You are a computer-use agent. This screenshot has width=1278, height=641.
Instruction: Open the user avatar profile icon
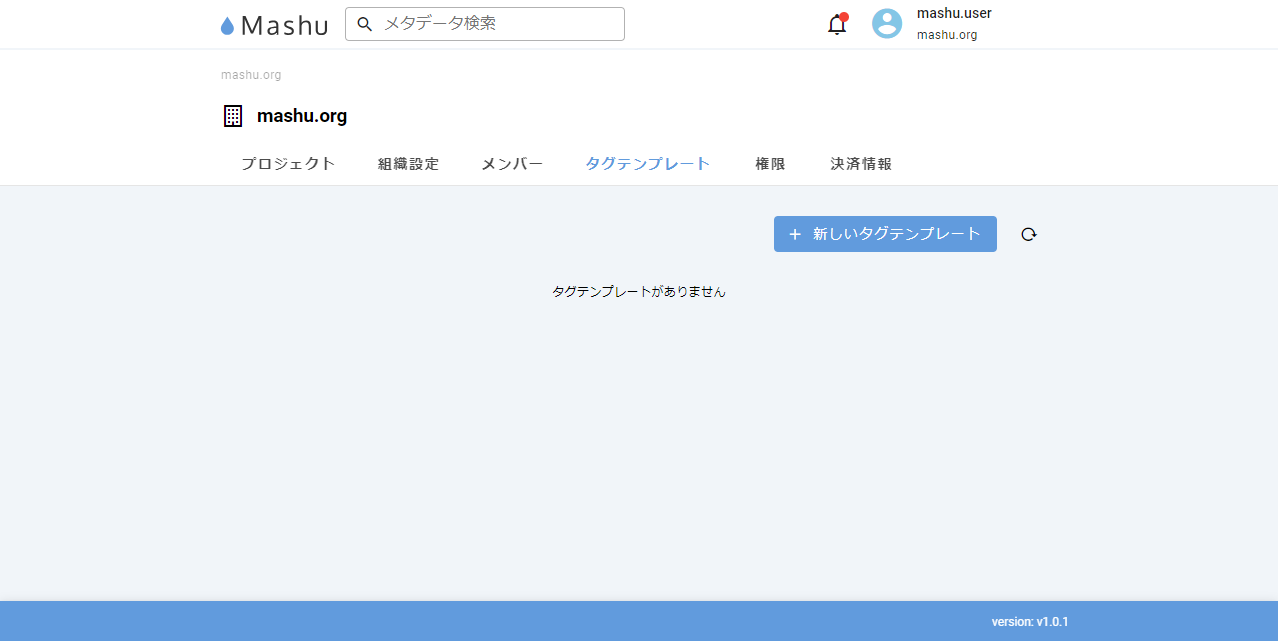887,24
